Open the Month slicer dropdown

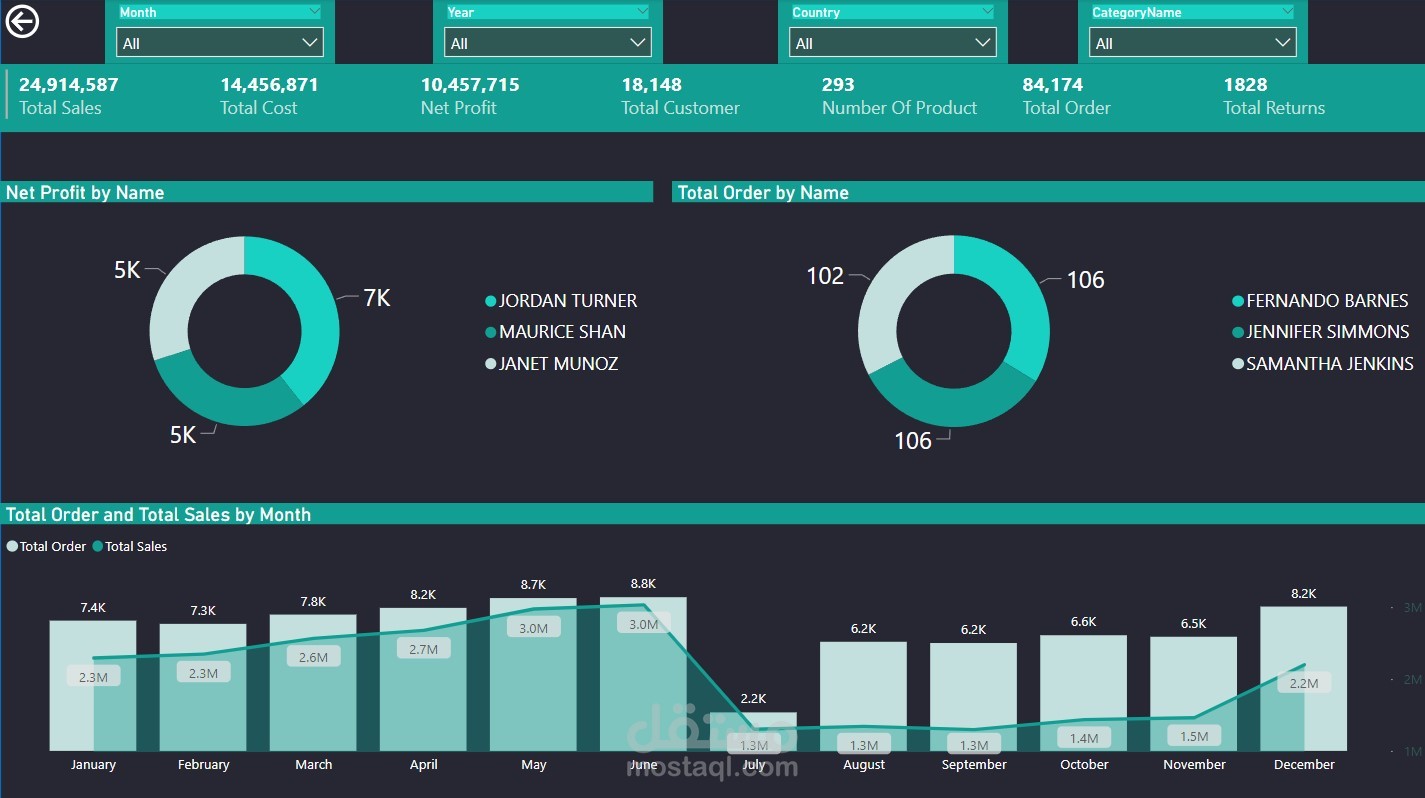pos(220,43)
